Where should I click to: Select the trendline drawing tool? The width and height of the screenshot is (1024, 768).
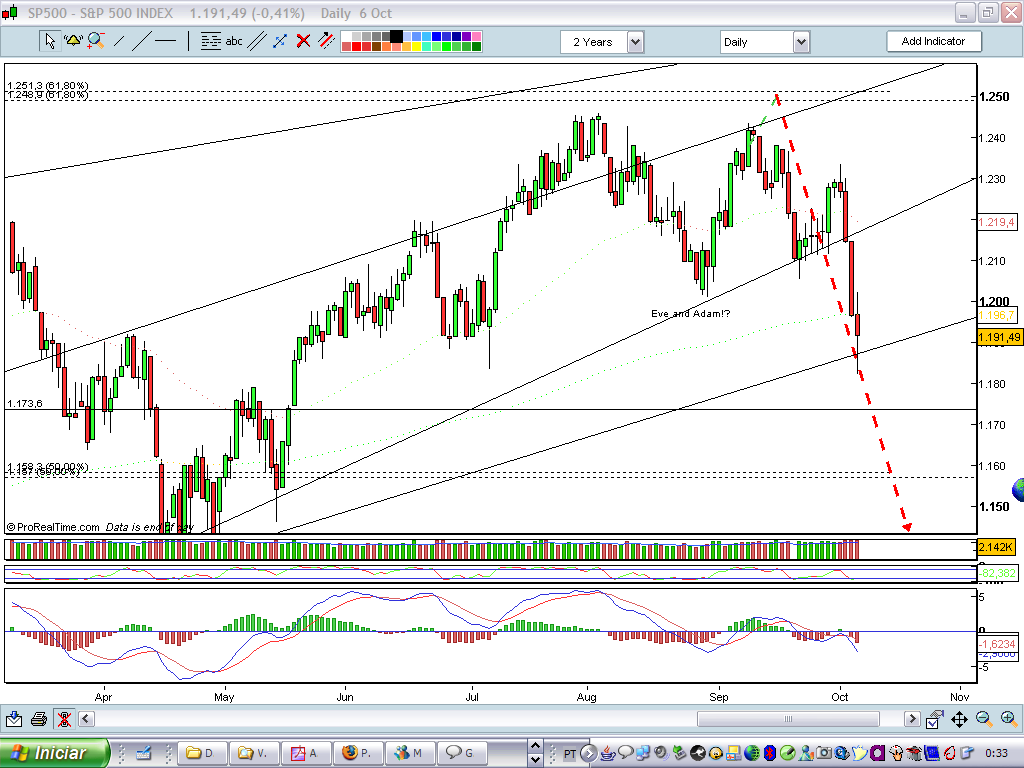tap(141, 41)
